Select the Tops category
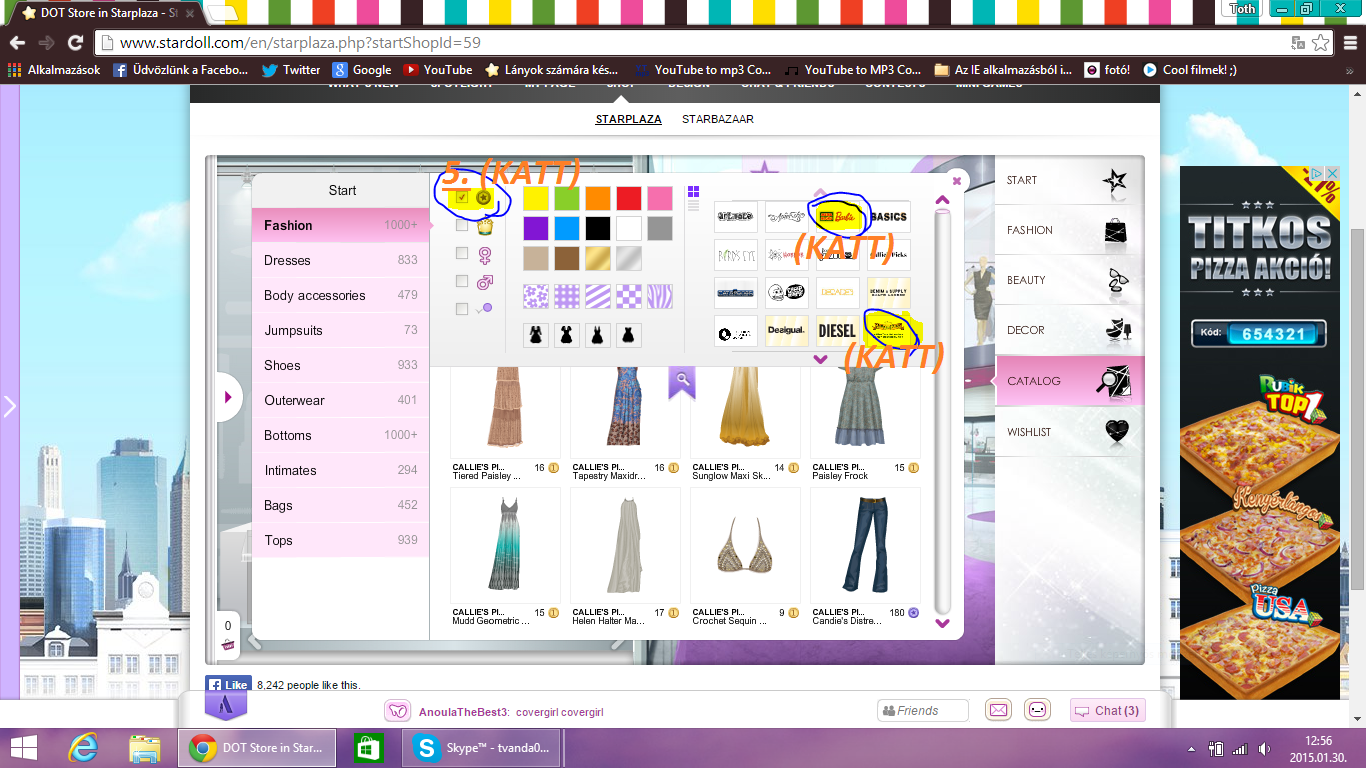This screenshot has height=768, width=1366. [x=341, y=540]
